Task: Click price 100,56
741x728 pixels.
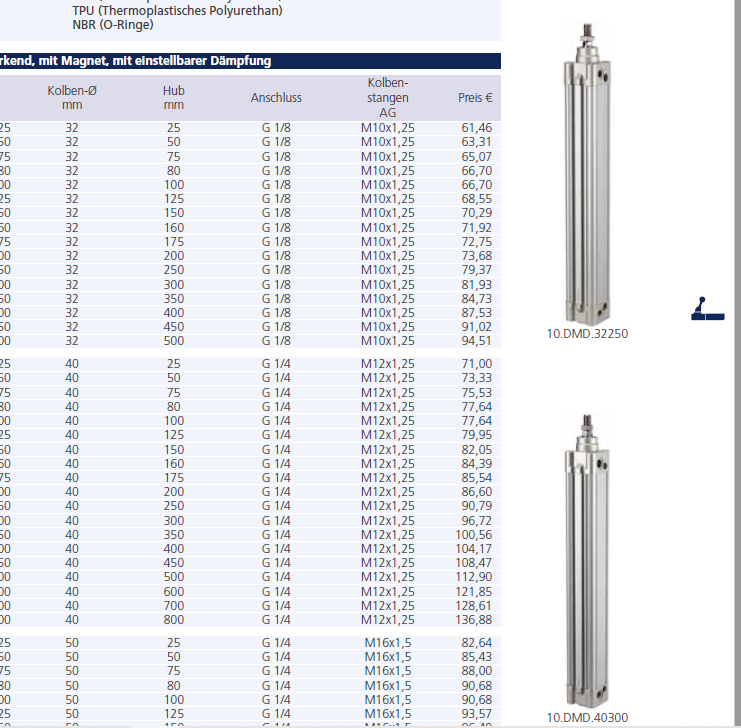Action: point(474,535)
